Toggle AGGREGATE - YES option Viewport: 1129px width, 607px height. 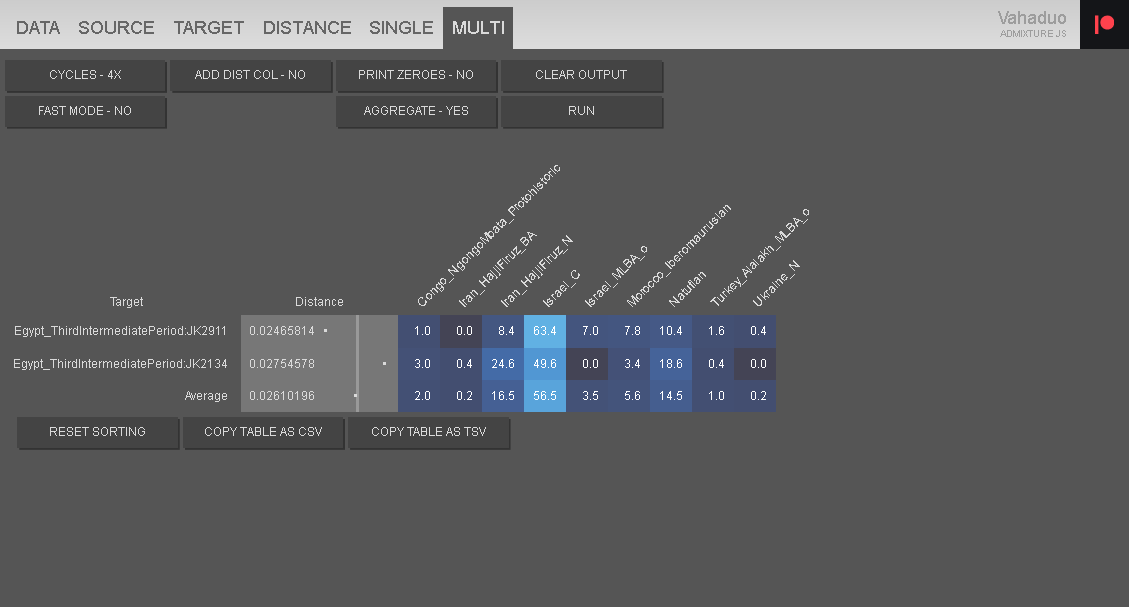[415, 111]
